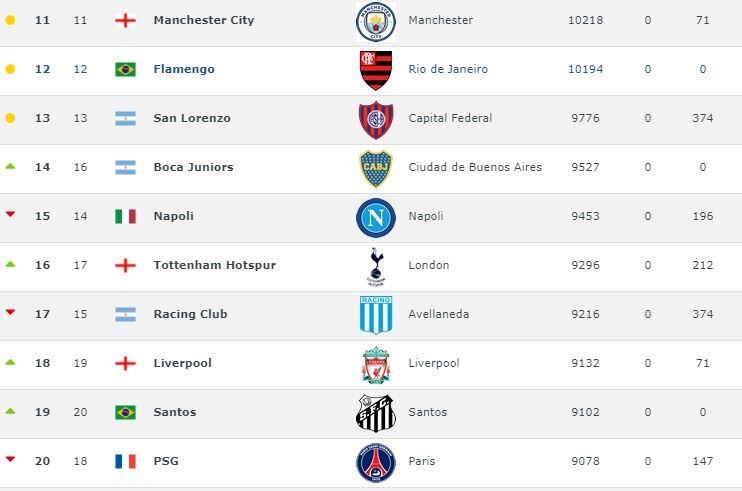Click the San Lorenzo club crest
The height and width of the screenshot is (491, 742).
(x=376, y=119)
